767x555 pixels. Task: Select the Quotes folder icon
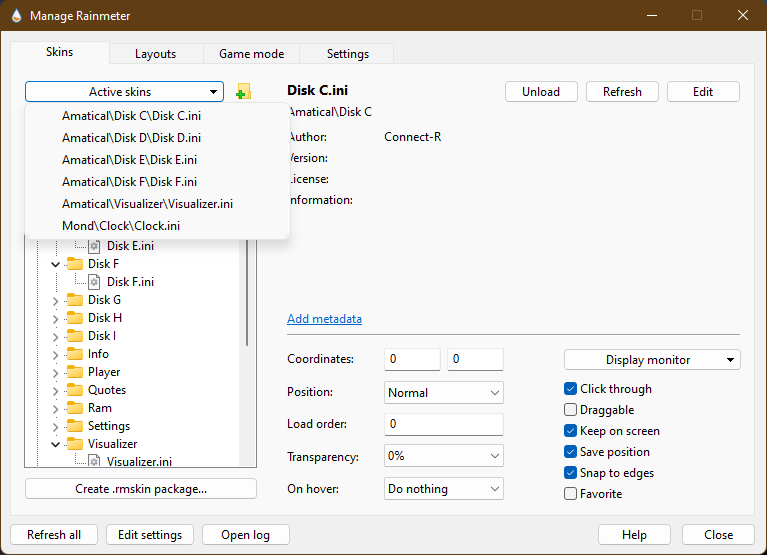point(75,390)
